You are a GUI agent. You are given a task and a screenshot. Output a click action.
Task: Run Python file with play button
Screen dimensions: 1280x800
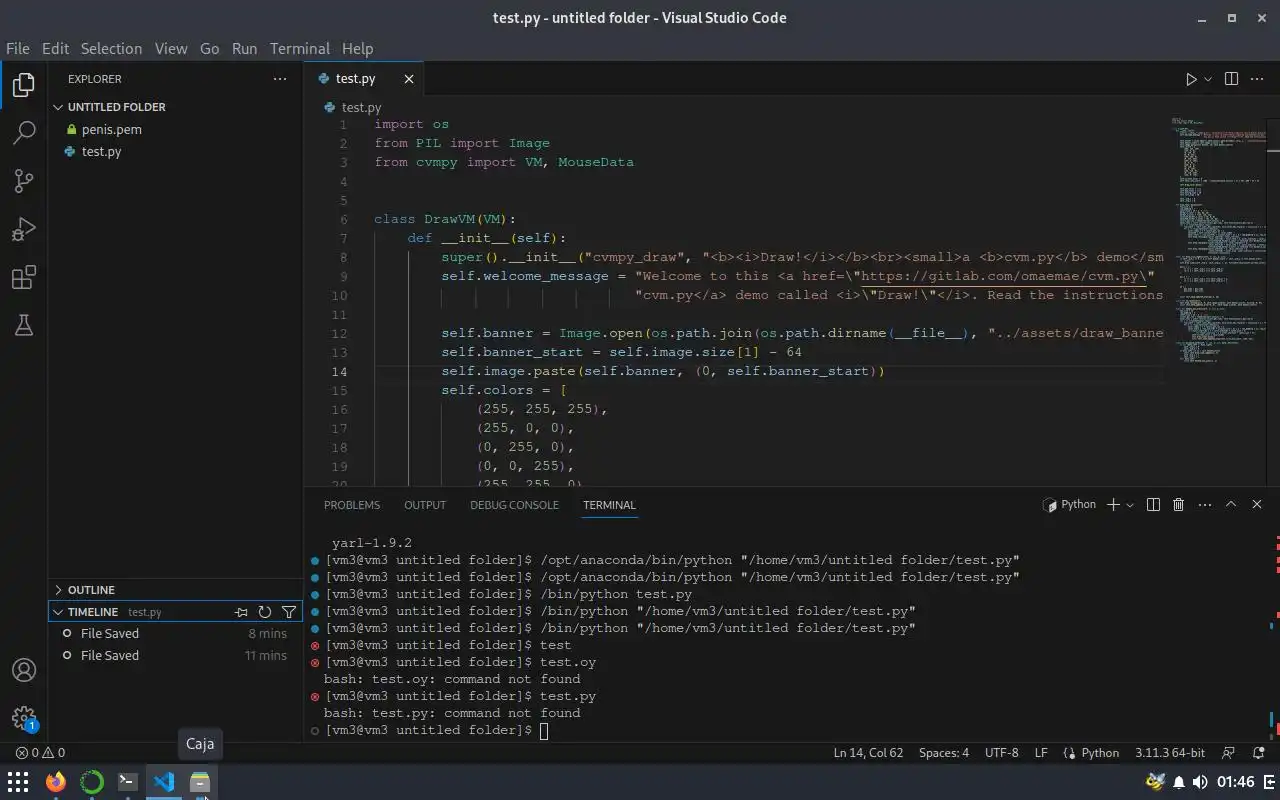pyautogui.click(x=1191, y=79)
